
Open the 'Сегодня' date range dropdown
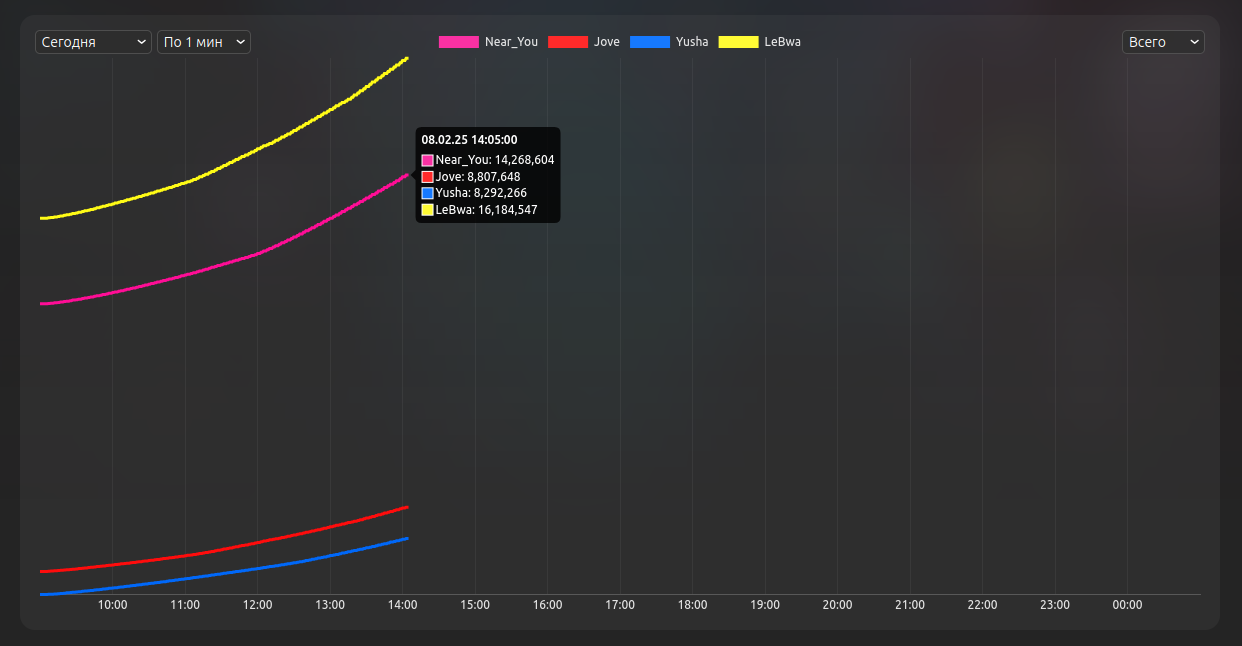93,42
